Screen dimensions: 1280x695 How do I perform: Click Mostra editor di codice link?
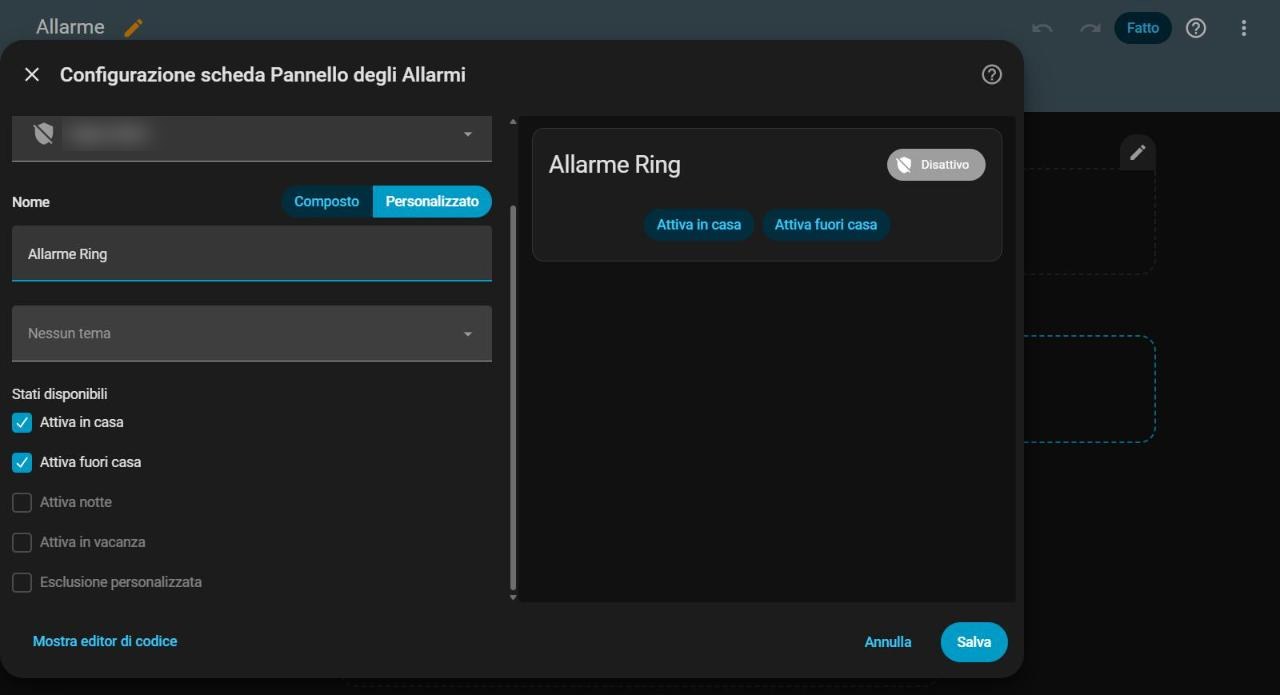click(105, 641)
